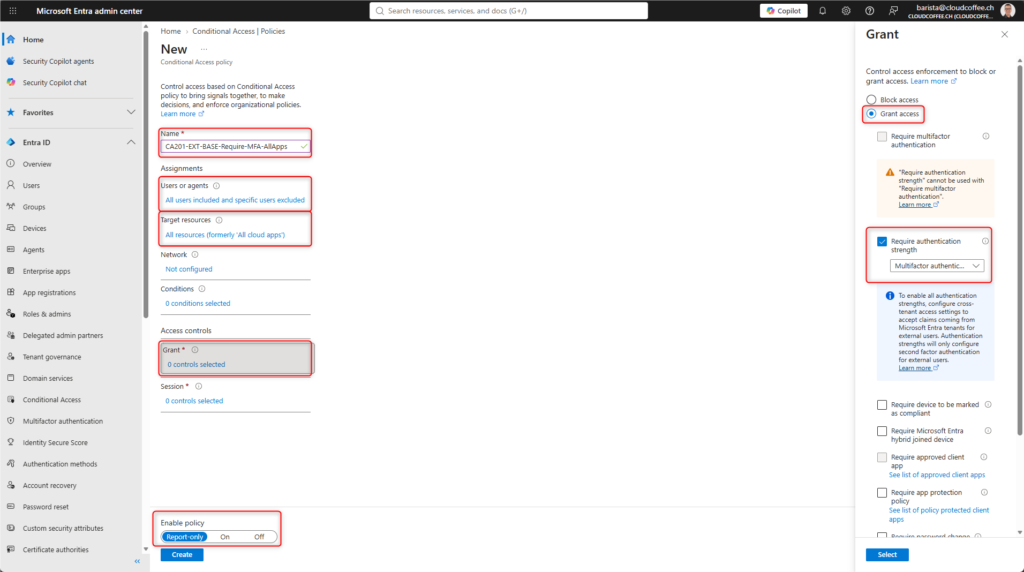Open All users included and specific users excluded
This screenshot has height=572, width=1024.
[235, 200]
